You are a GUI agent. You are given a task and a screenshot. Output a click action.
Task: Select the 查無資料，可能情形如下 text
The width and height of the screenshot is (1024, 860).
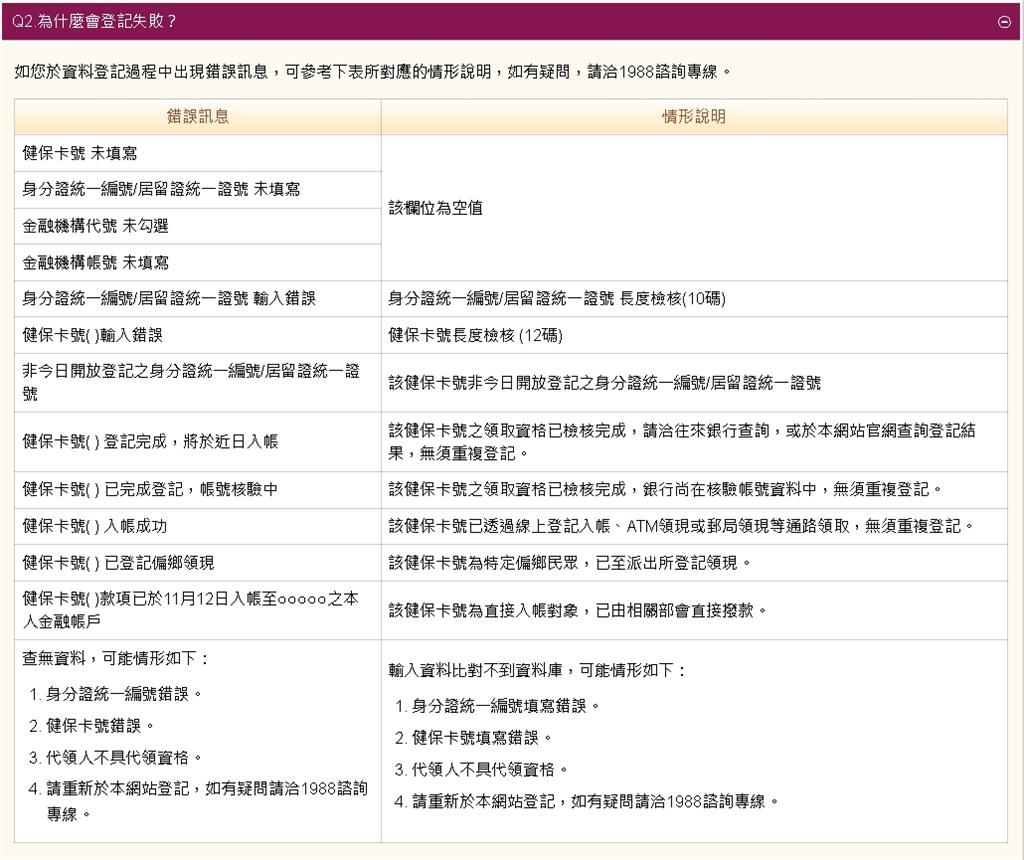pos(115,659)
